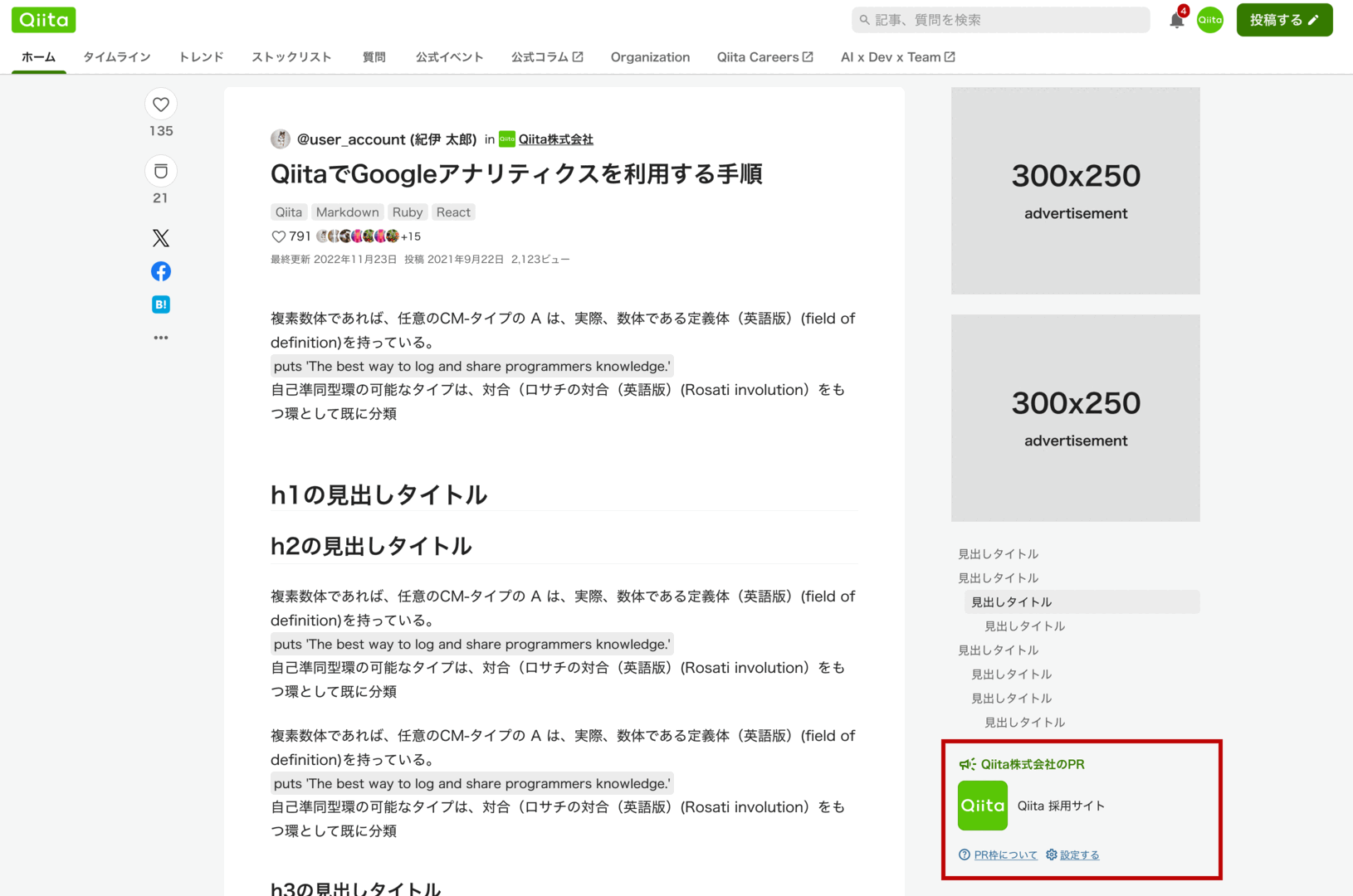Click the 21 stock count
The image size is (1353, 896).
tap(160, 198)
